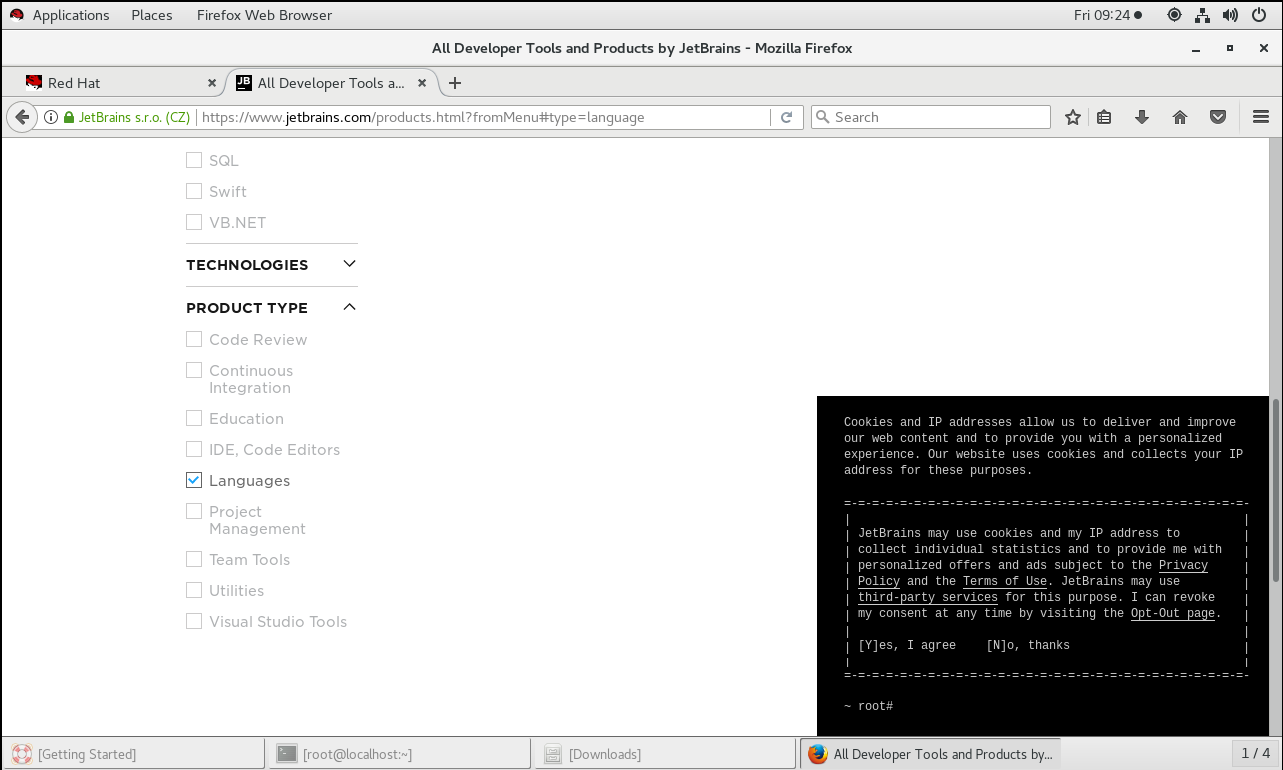Screen dimensions: 1283x770
Task: Open the Opt-Out page link
Action: click(1173, 613)
